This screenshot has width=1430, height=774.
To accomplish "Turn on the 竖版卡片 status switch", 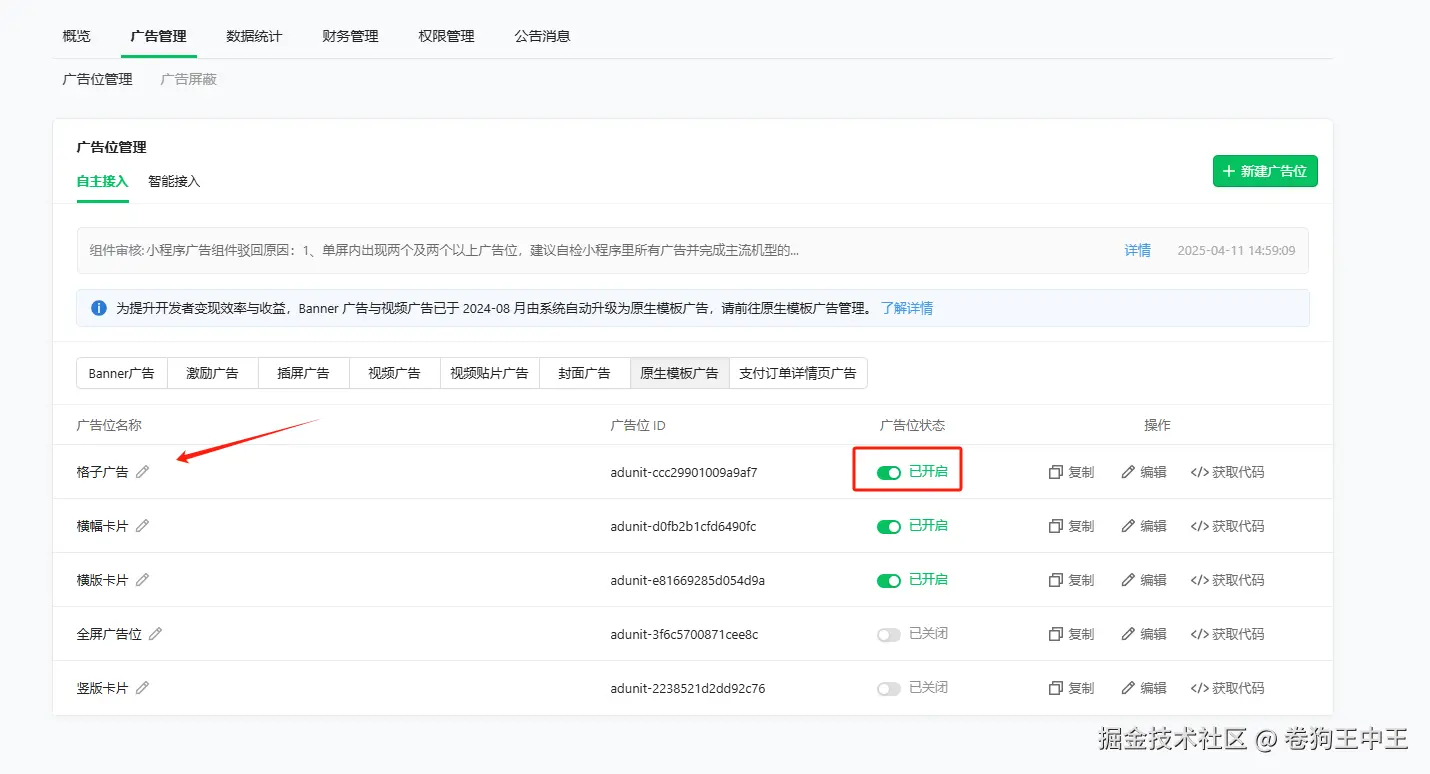I will (889, 688).
